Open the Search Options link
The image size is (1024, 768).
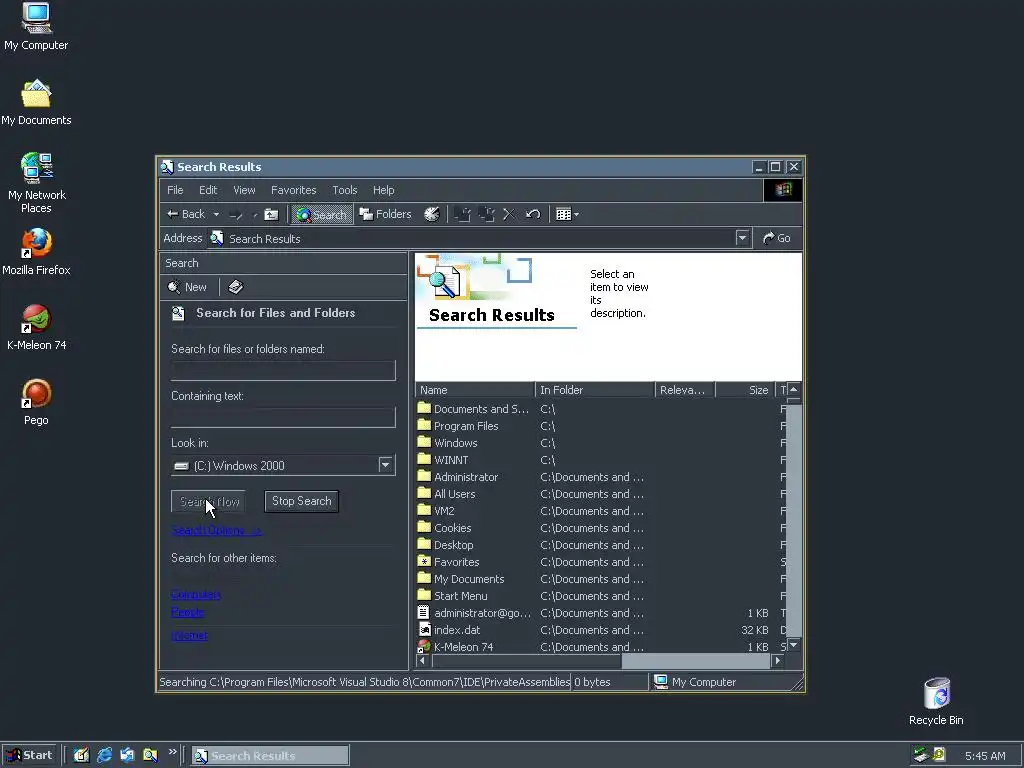click(216, 530)
